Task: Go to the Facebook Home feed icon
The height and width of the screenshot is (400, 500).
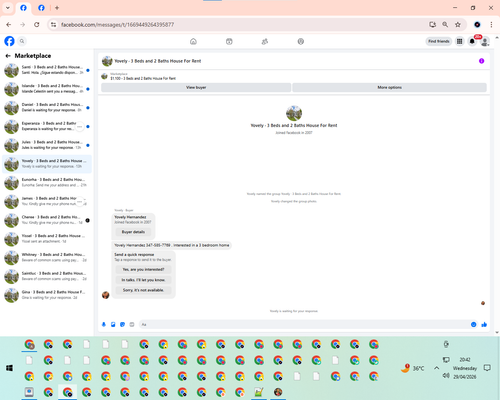Action: click(x=193, y=42)
